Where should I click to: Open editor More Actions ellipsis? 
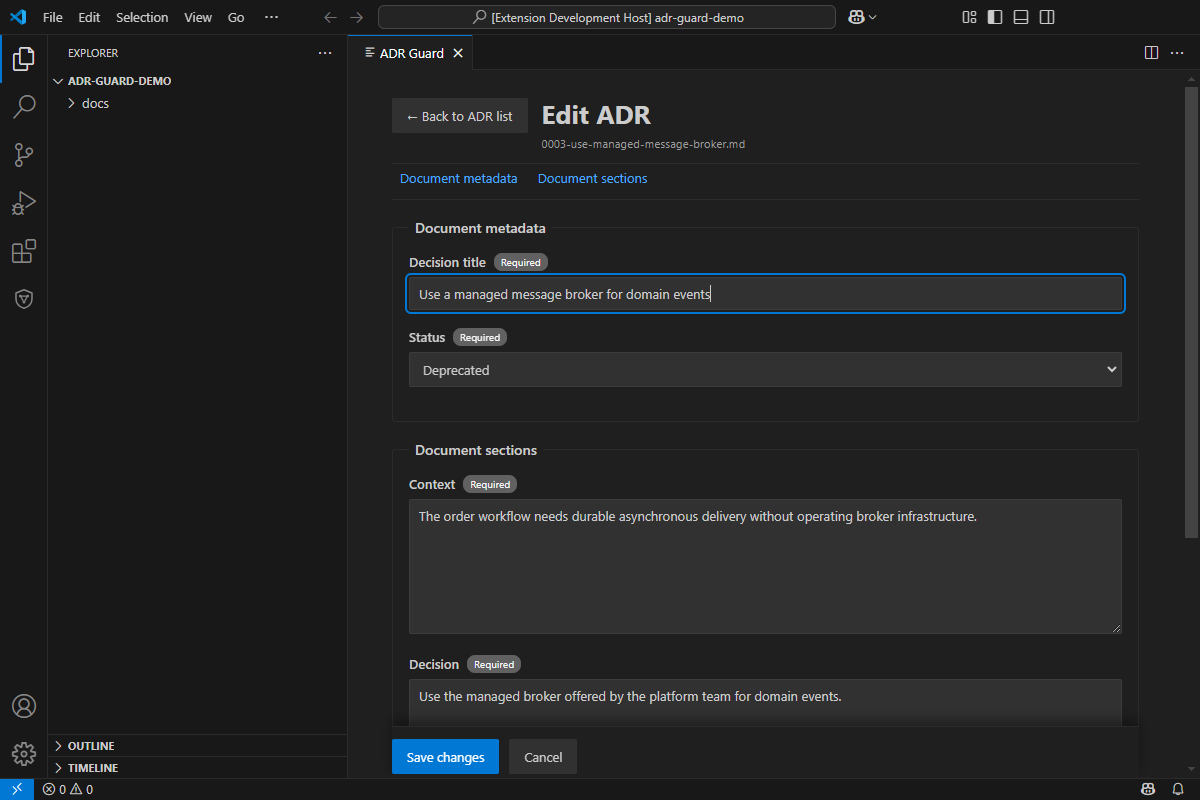(1177, 52)
